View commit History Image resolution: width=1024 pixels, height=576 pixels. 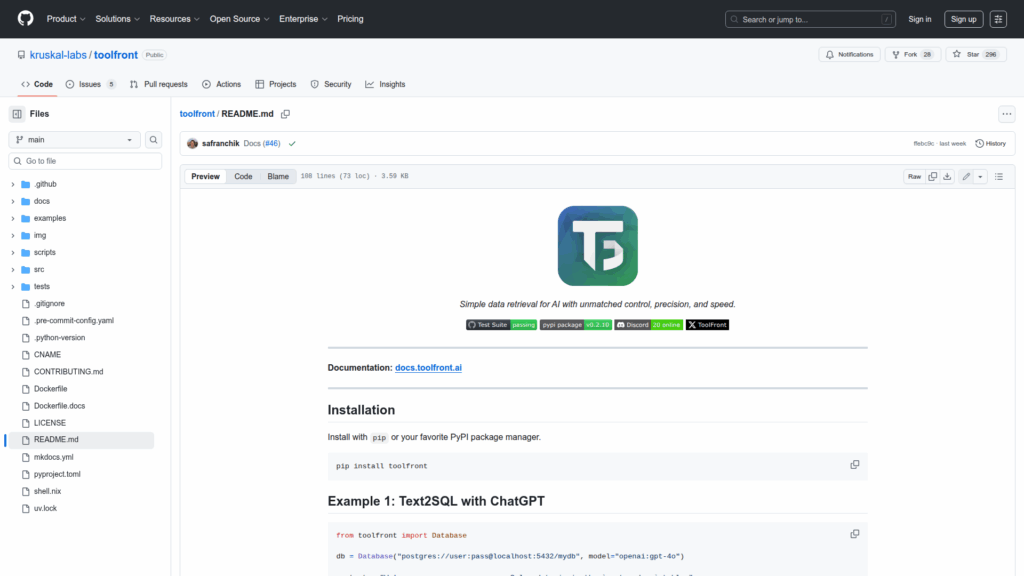(x=991, y=144)
